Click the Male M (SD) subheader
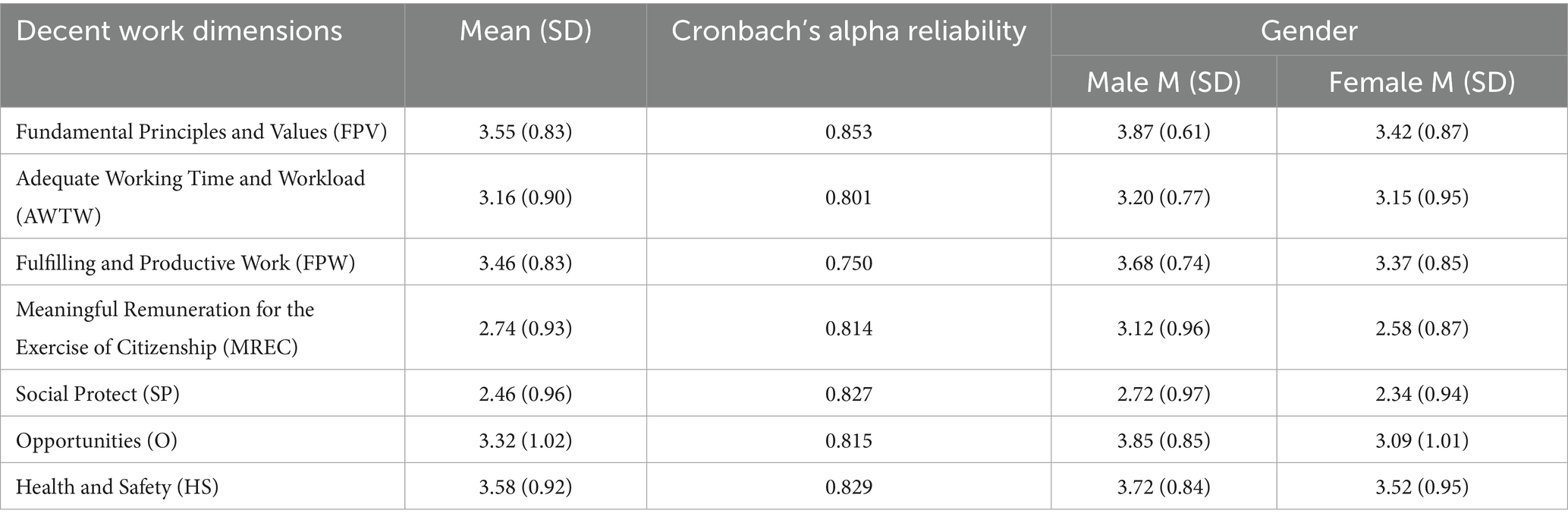This screenshot has width=1568, height=523. [x=1164, y=82]
